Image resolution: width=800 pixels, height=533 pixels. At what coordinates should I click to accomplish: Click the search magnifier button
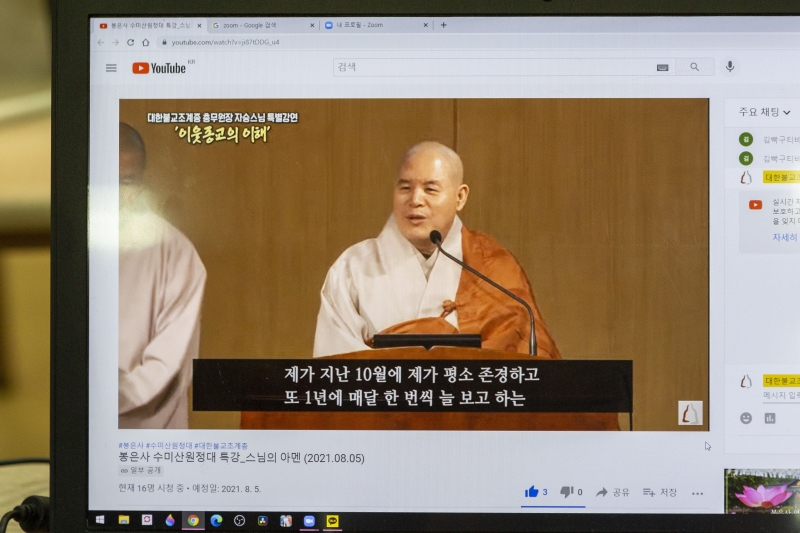pos(694,67)
